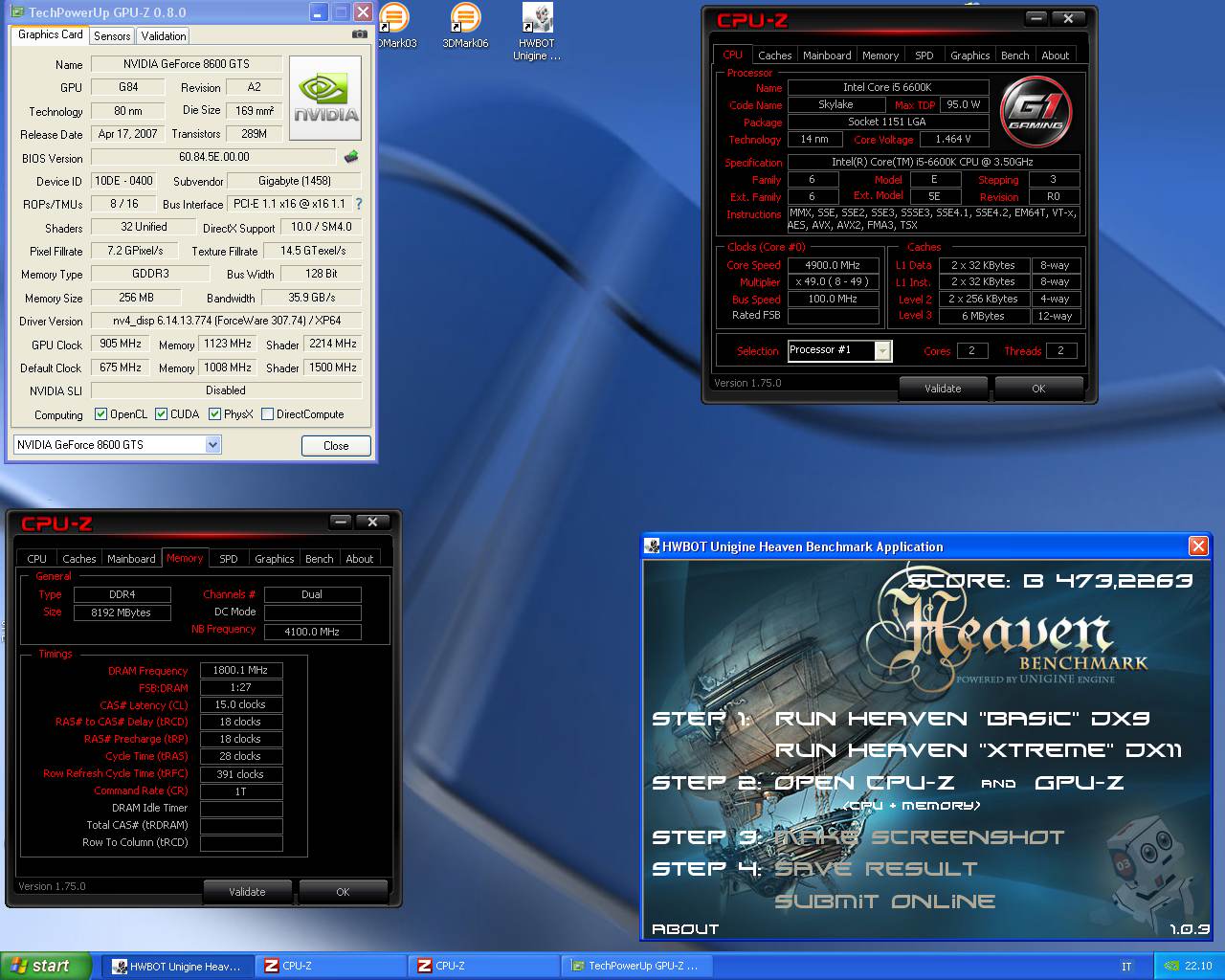Switch to the Validation tab in GPU-Z
Screen dimensions: 1225x980
point(164,35)
